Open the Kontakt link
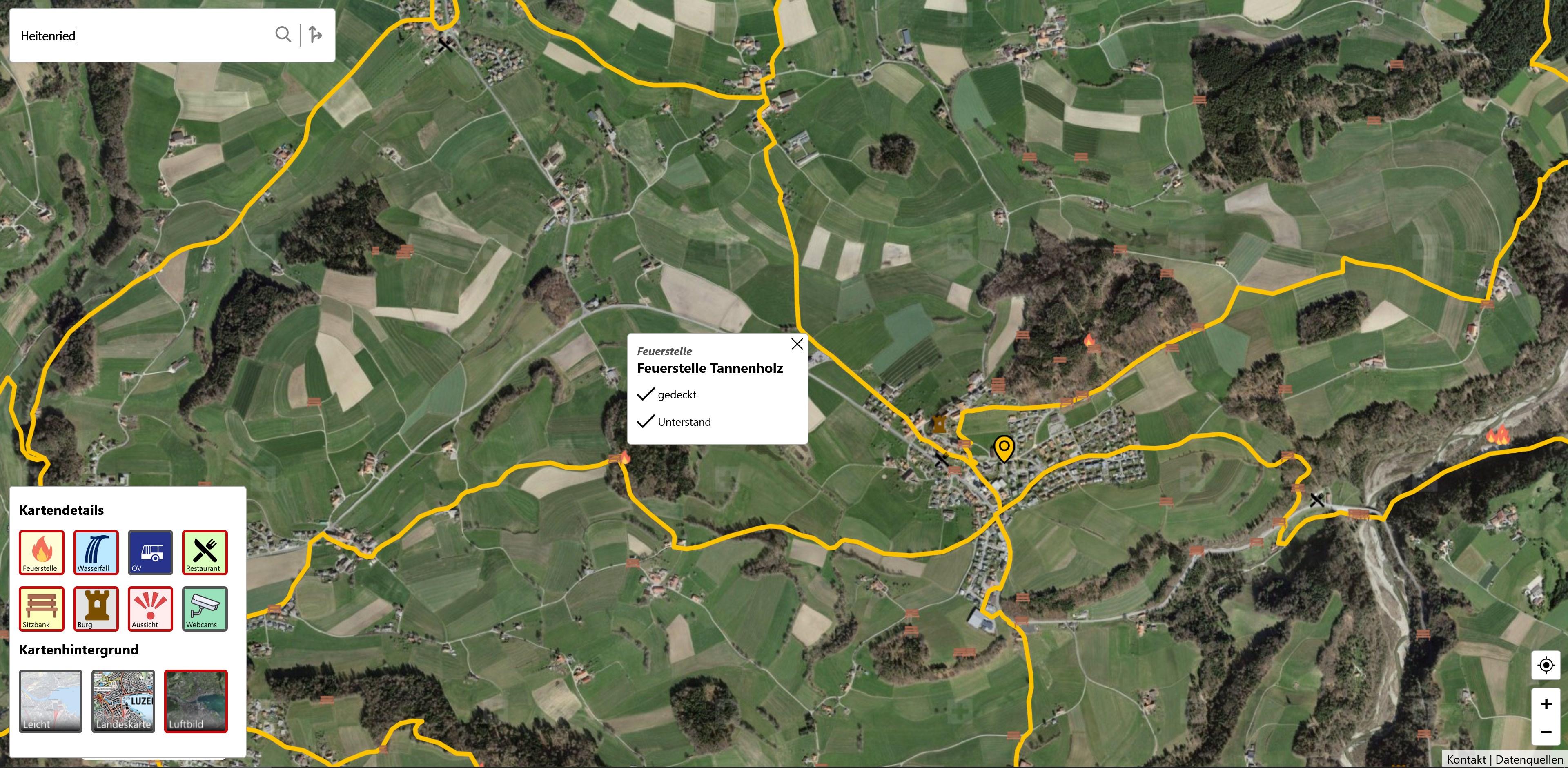The width and height of the screenshot is (1568, 768). (x=1466, y=759)
